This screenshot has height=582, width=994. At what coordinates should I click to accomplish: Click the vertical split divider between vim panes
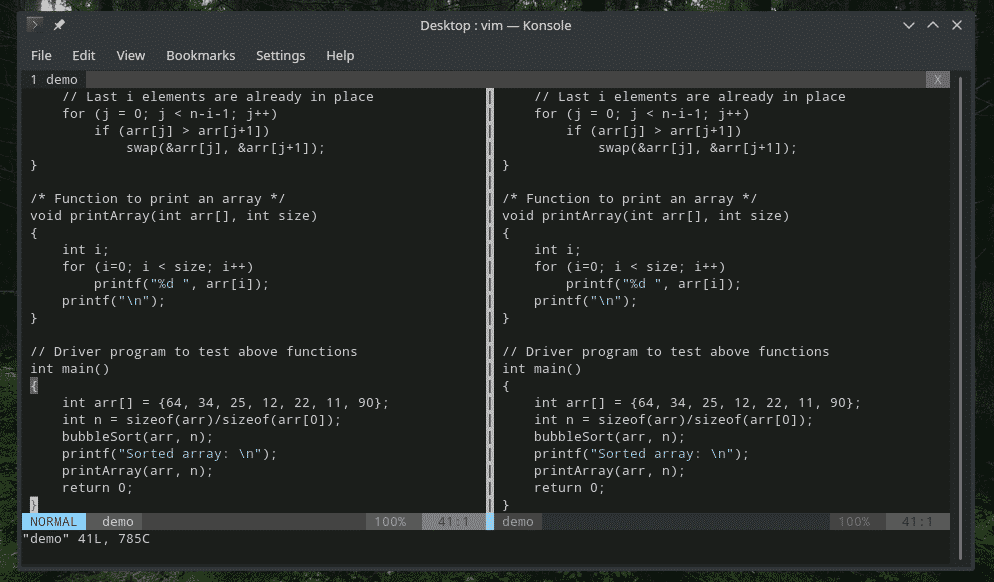pyautogui.click(x=490, y=301)
